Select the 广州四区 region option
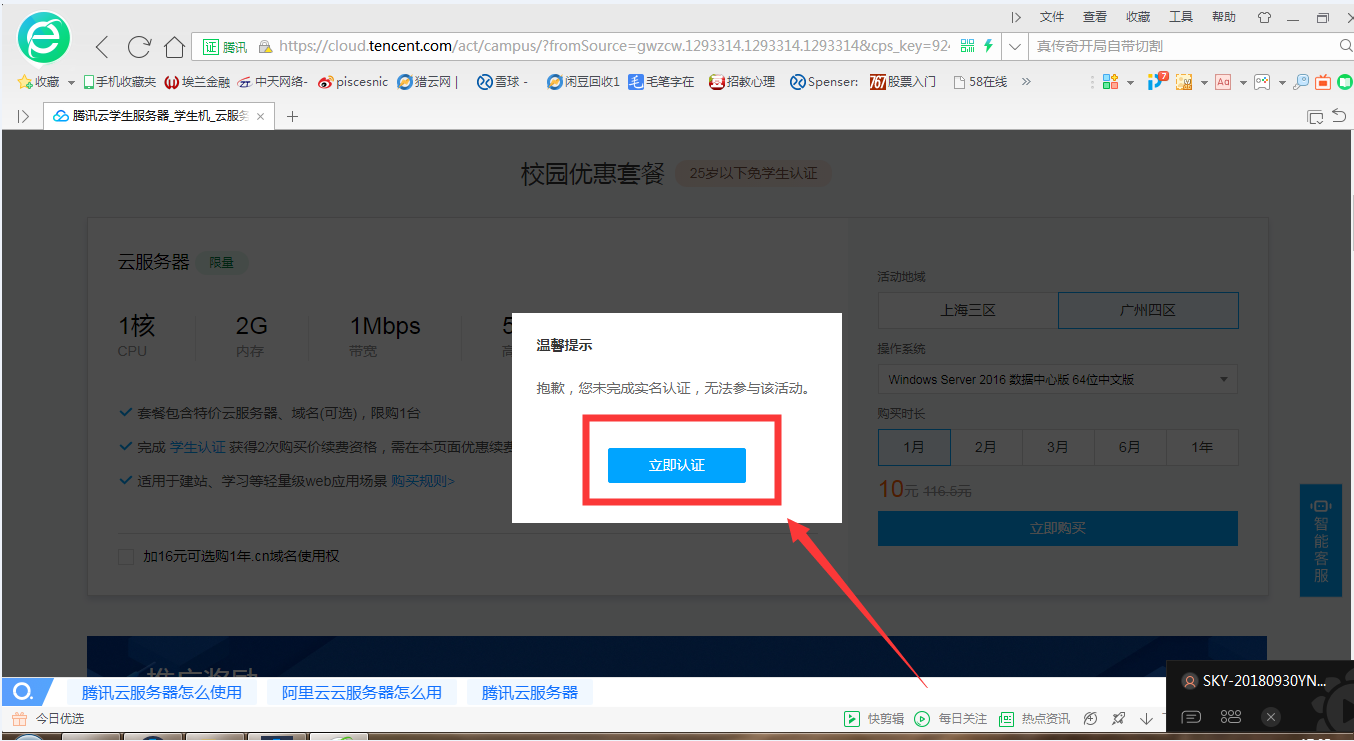 (x=1148, y=310)
